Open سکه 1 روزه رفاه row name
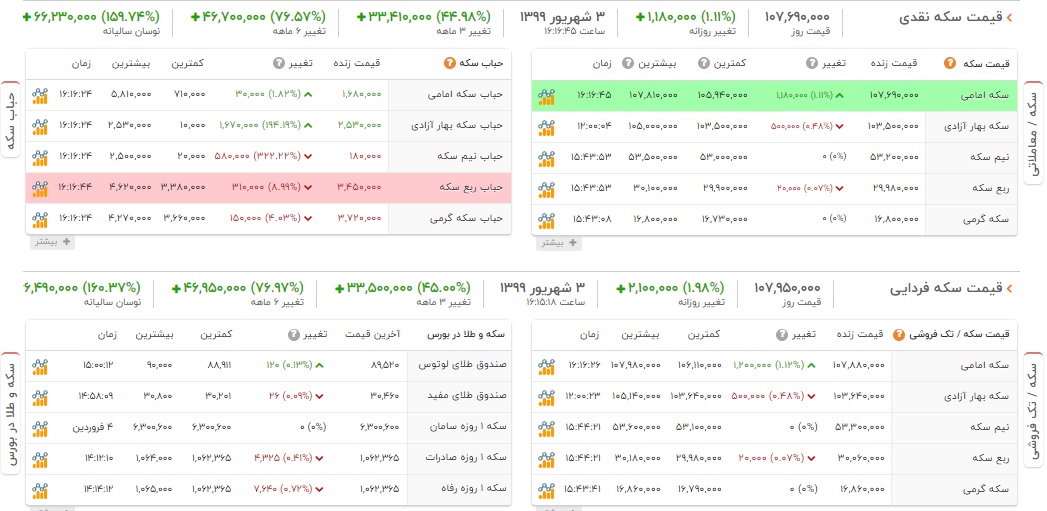Image resolution: width=1047 pixels, height=511 pixels. point(471,490)
